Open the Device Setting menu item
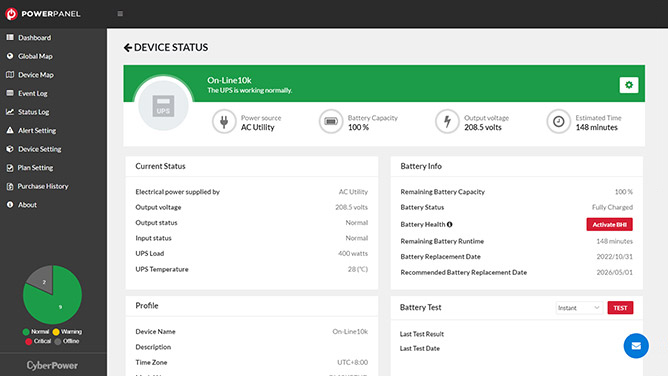668x376 pixels. (40, 149)
